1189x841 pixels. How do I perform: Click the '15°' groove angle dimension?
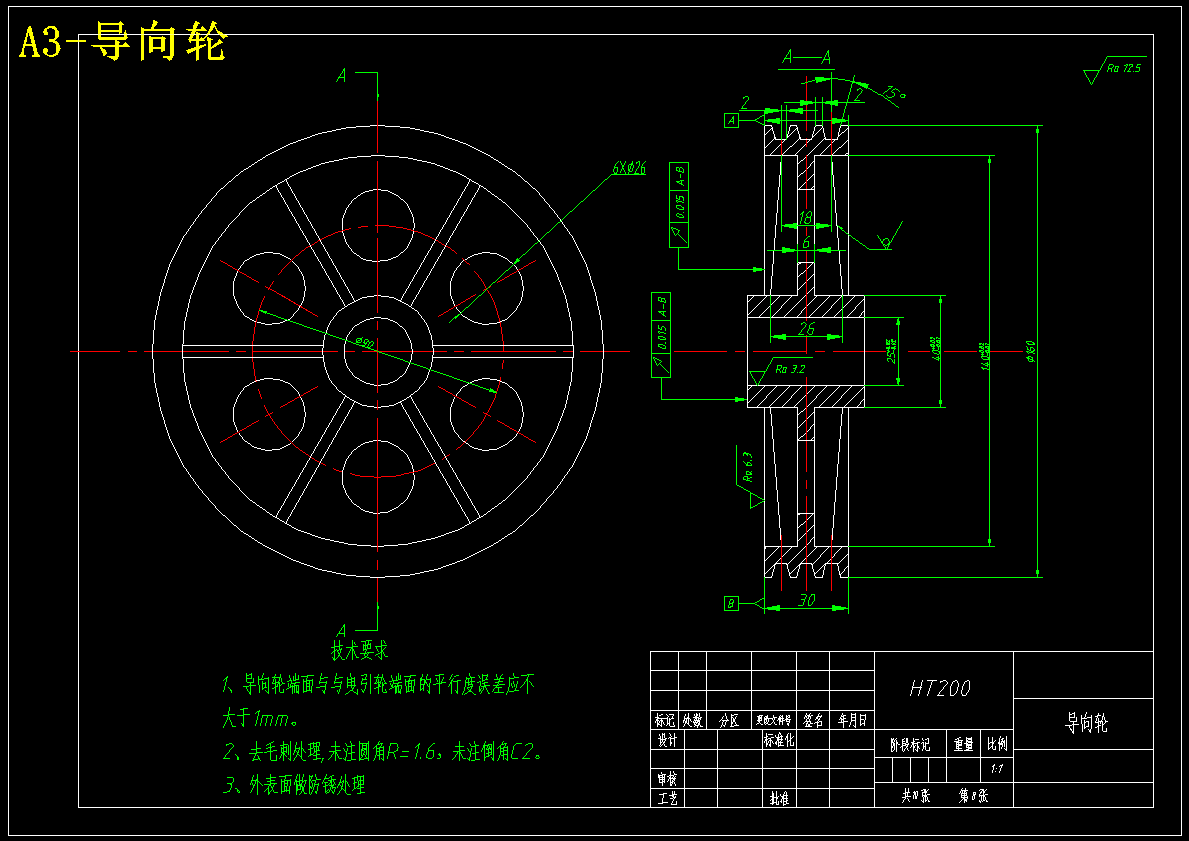pos(894,93)
